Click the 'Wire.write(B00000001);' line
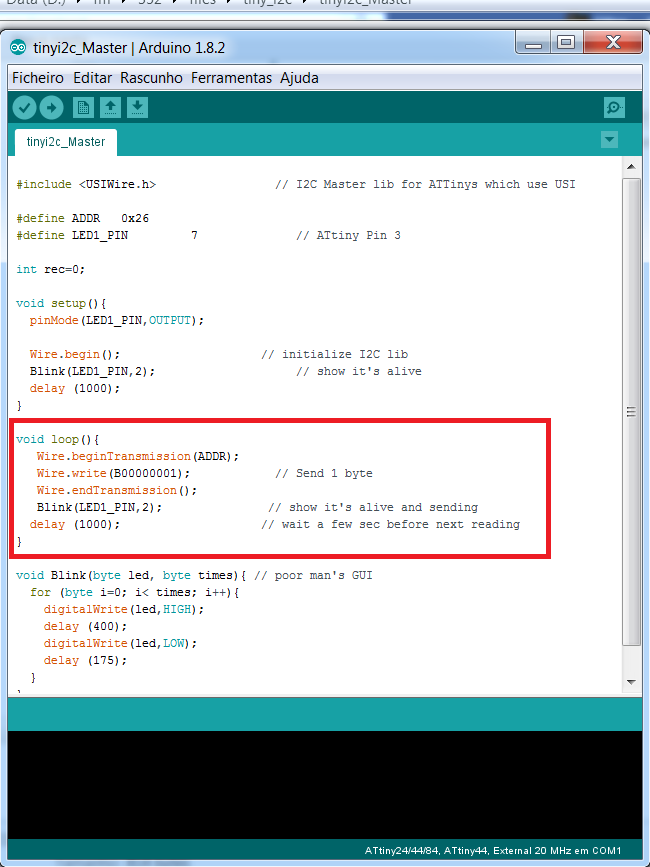650x867 pixels. coord(113,474)
